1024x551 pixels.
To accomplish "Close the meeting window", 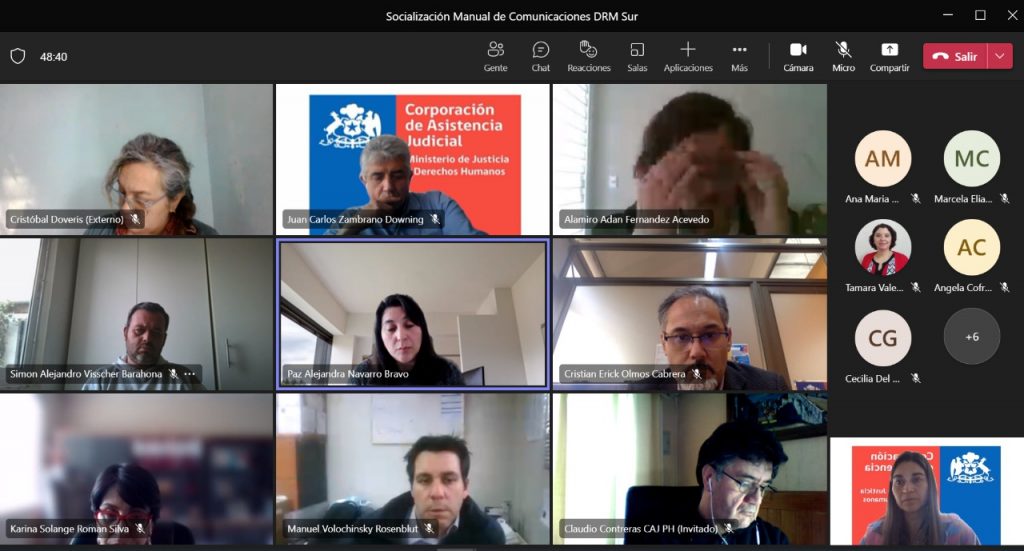I will [1012, 15].
